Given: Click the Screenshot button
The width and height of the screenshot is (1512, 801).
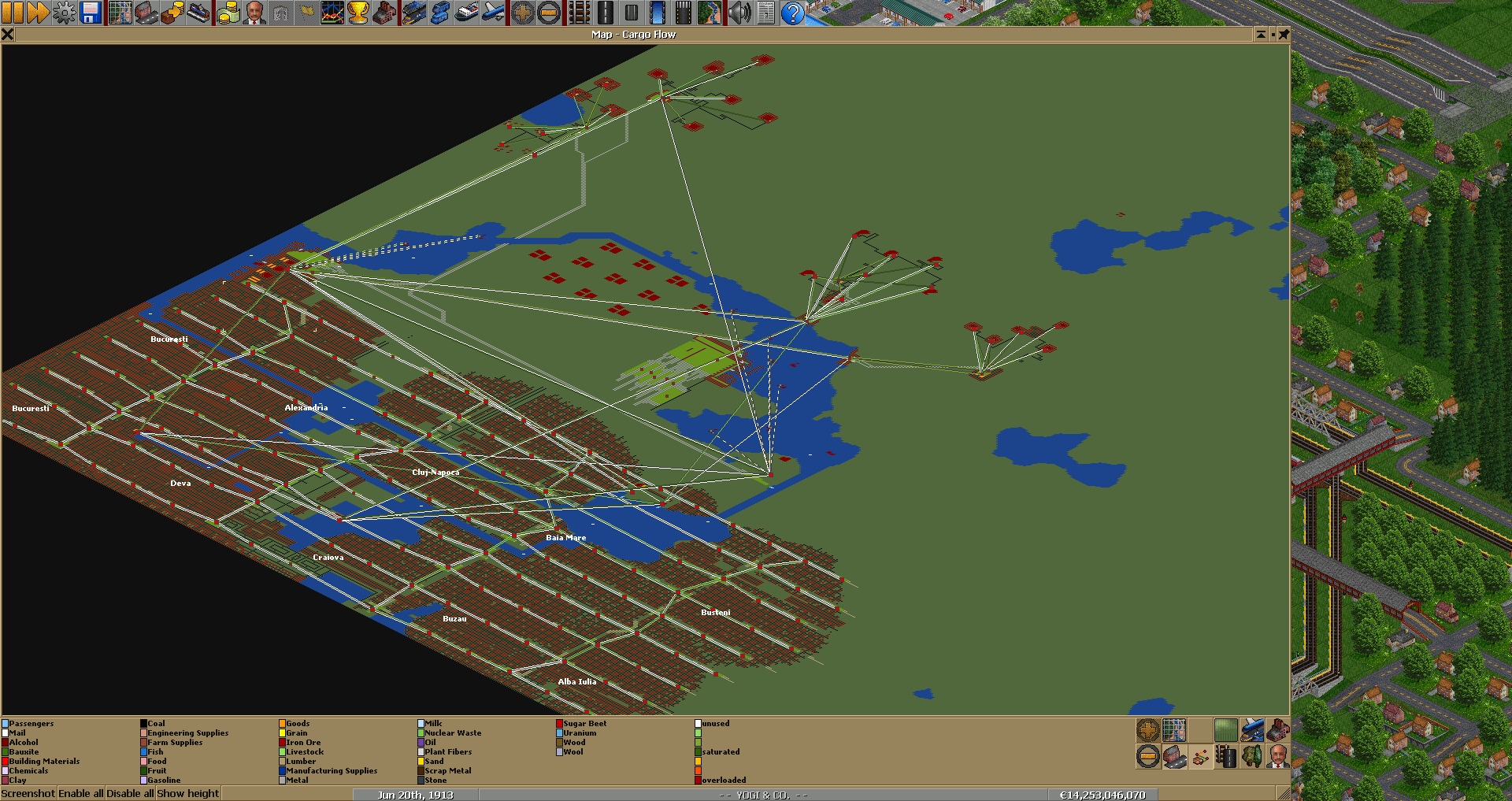Looking at the screenshot, I should point(28,793).
